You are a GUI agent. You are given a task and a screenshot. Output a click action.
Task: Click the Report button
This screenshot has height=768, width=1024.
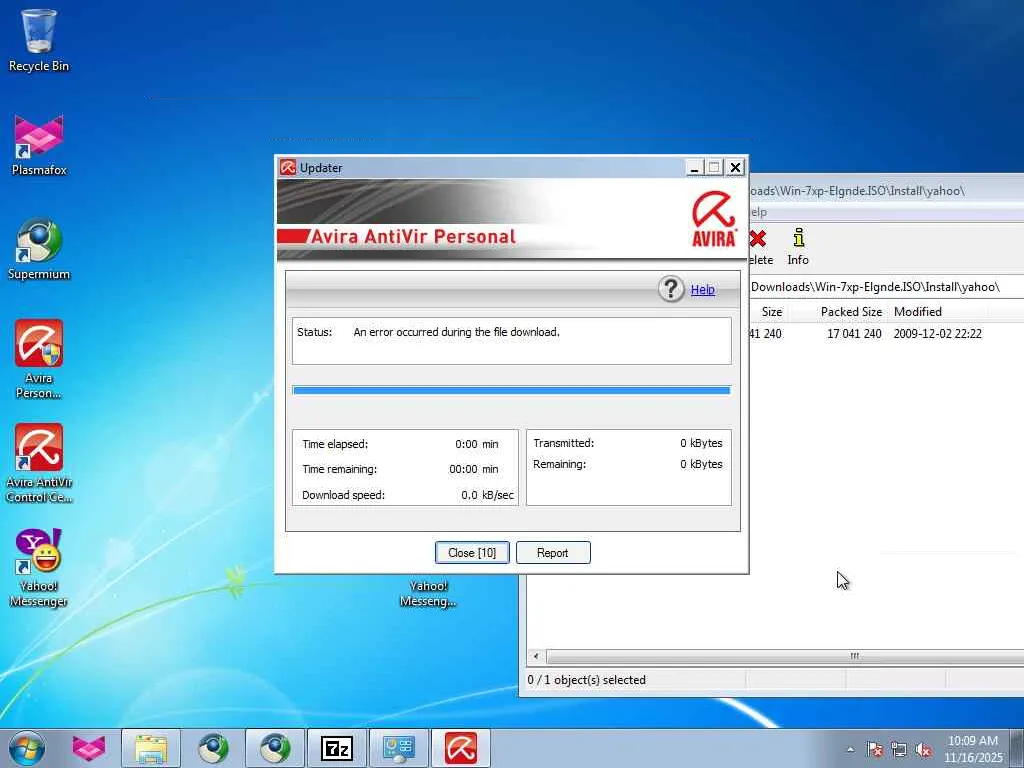click(553, 552)
